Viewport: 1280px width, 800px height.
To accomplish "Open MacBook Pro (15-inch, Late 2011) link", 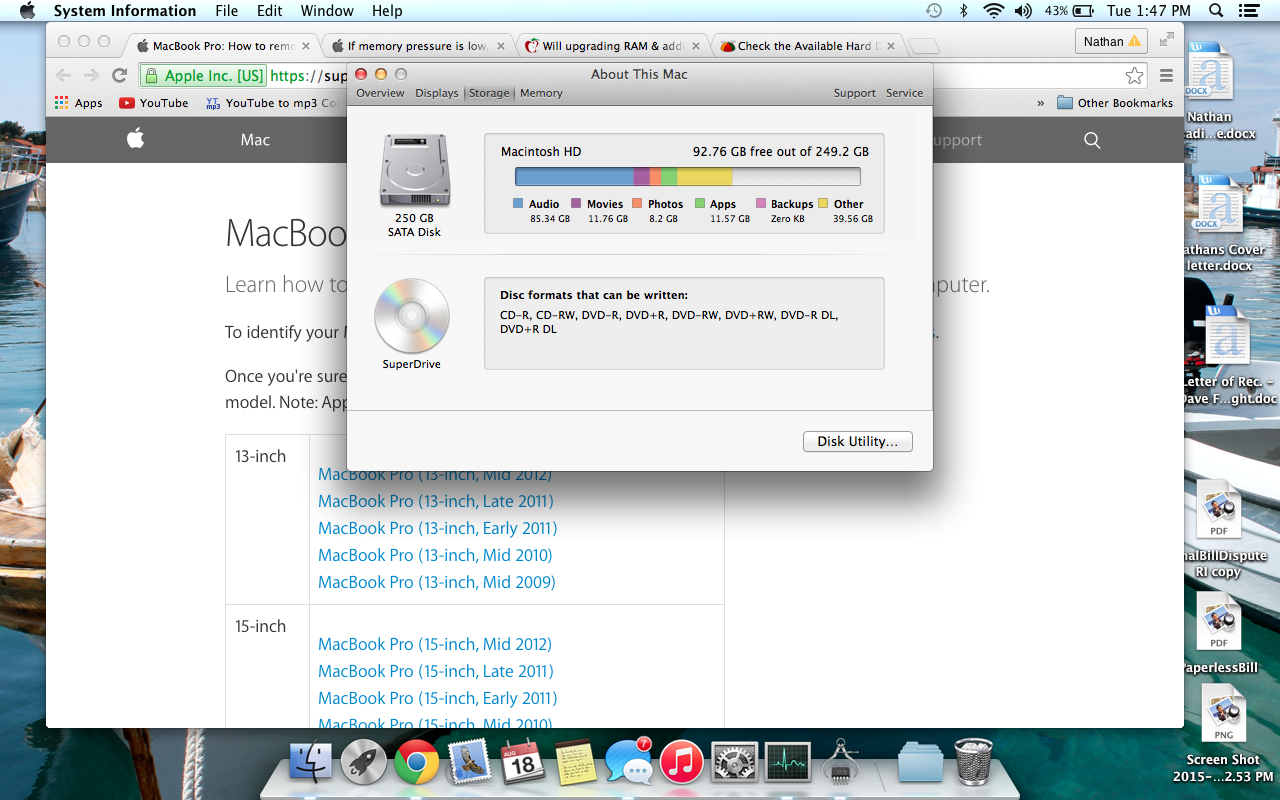I will [x=435, y=671].
